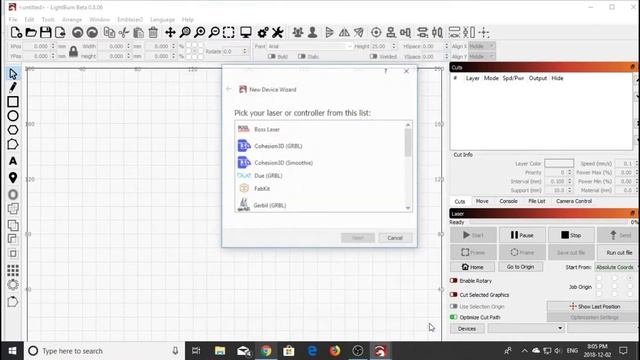This screenshot has height=360, width=640.
Task: Click the device list vertical scrollbar
Action: click(408, 167)
